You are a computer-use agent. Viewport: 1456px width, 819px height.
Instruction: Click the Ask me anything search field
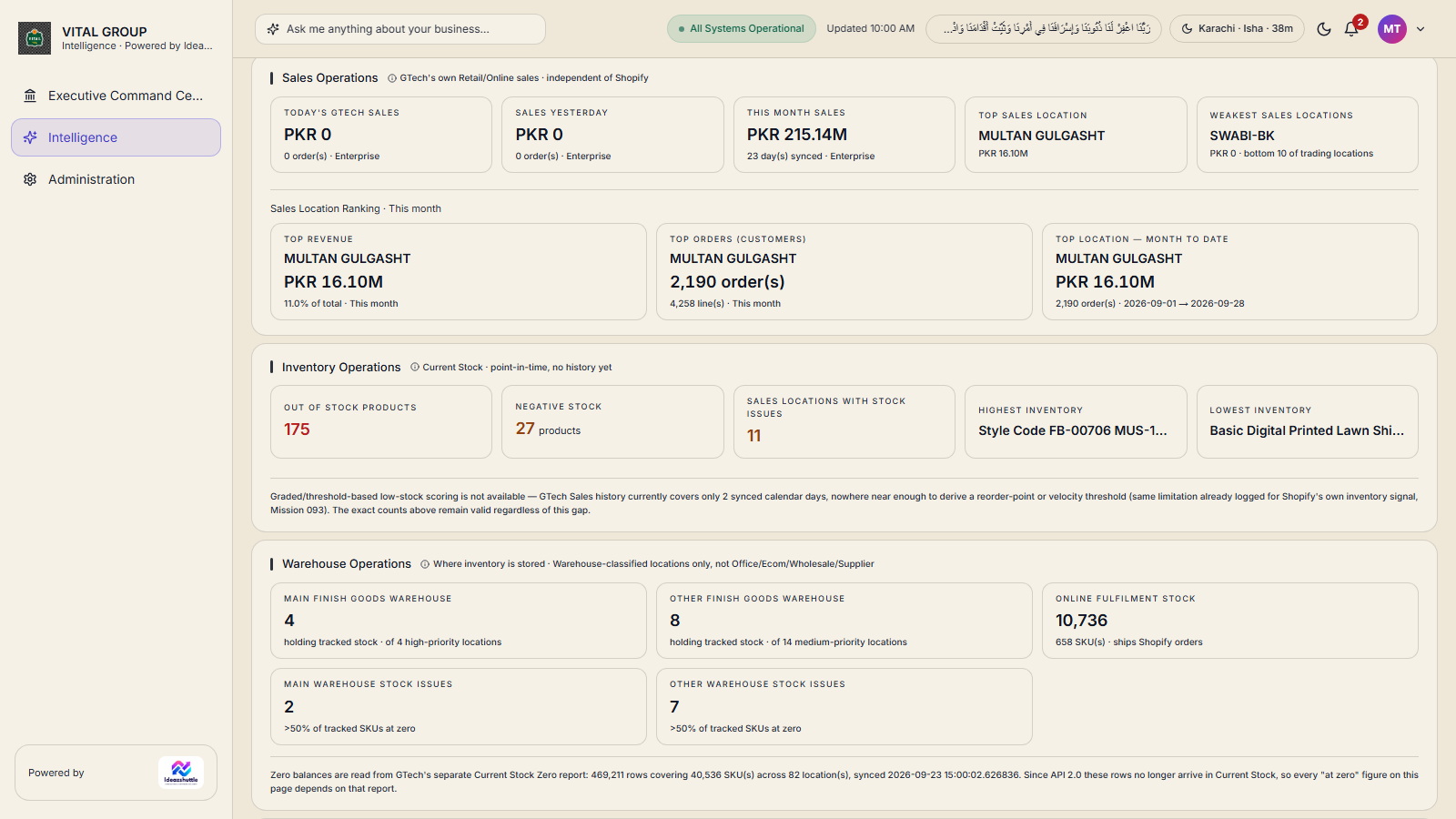point(400,29)
